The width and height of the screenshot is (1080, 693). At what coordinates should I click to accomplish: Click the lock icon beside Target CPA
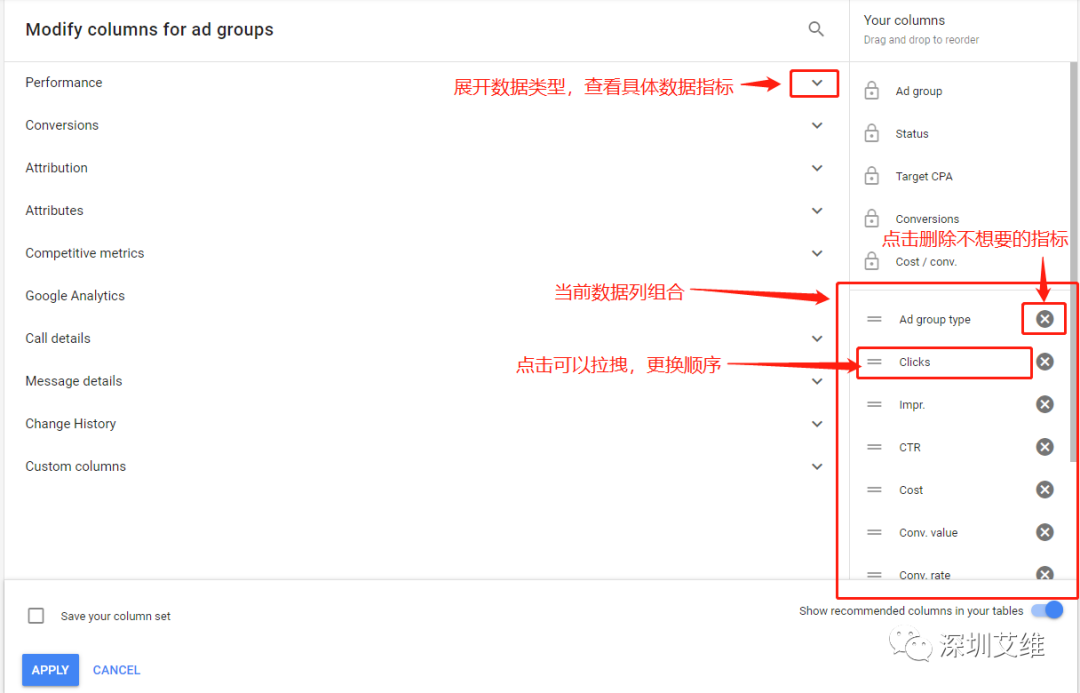[871, 176]
